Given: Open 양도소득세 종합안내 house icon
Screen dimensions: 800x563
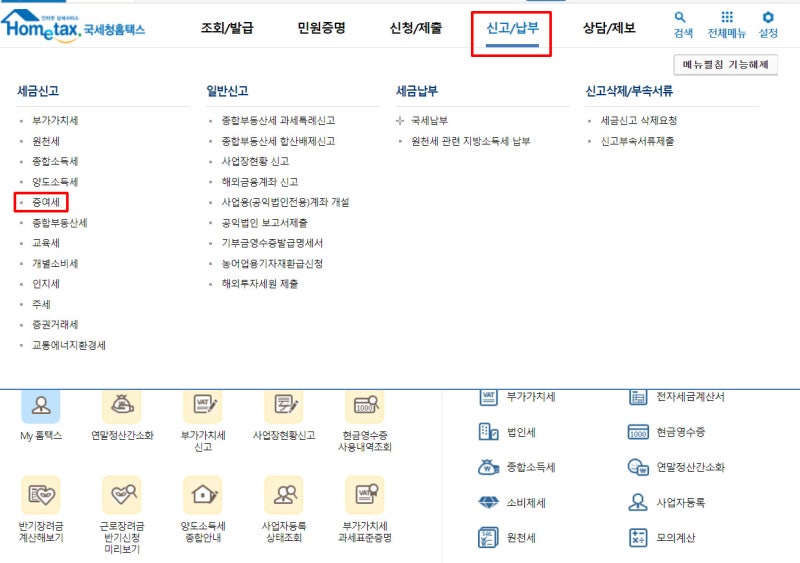Looking at the screenshot, I should point(203,495).
